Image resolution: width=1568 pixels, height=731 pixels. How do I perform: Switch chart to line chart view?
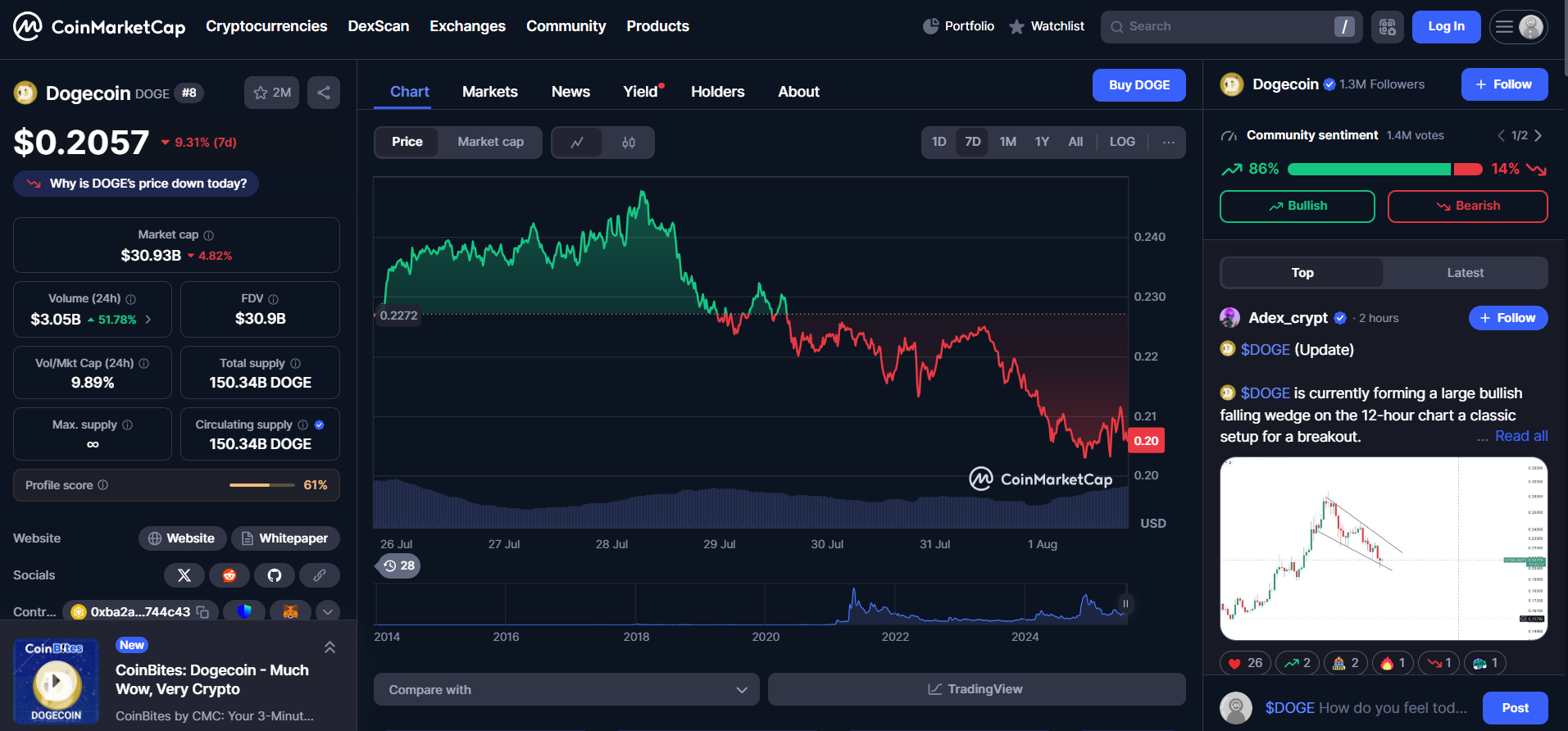(x=577, y=143)
